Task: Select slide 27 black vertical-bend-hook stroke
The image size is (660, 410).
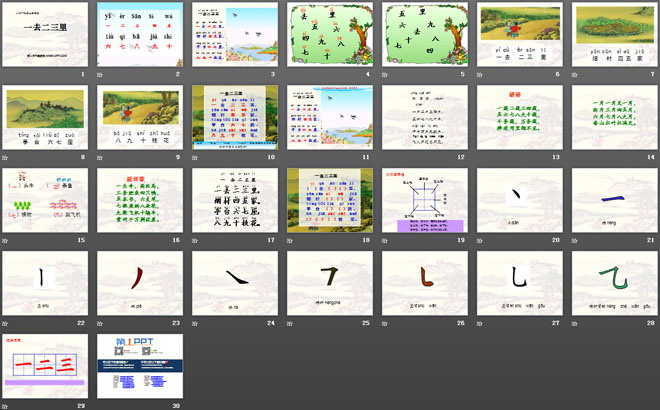Action: pyautogui.click(x=520, y=283)
